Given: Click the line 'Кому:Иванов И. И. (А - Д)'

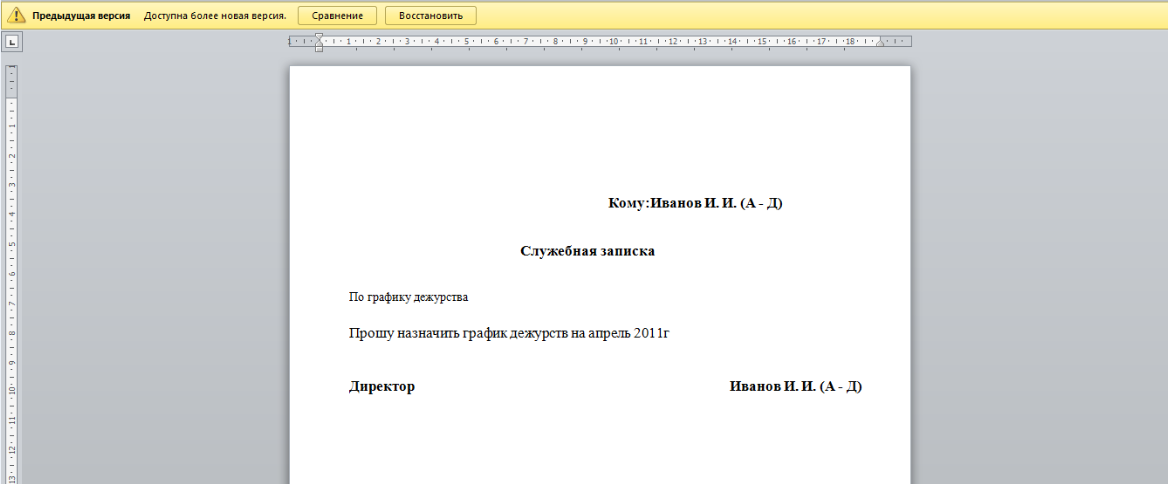Looking at the screenshot, I should [695, 203].
